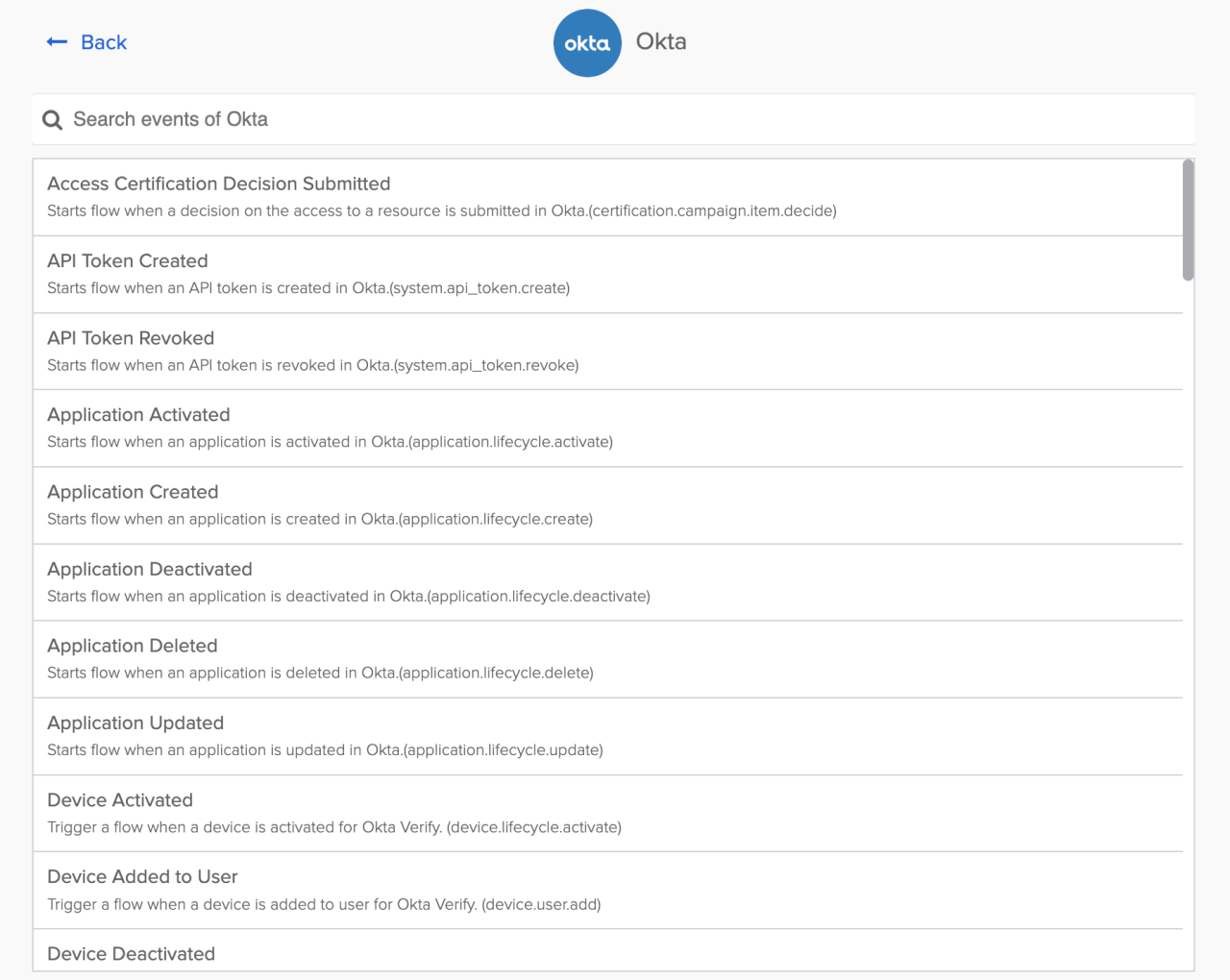This screenshot has width=1230, height=980.
Task: Pick the Application Updated event
Action: click(608, 736)
